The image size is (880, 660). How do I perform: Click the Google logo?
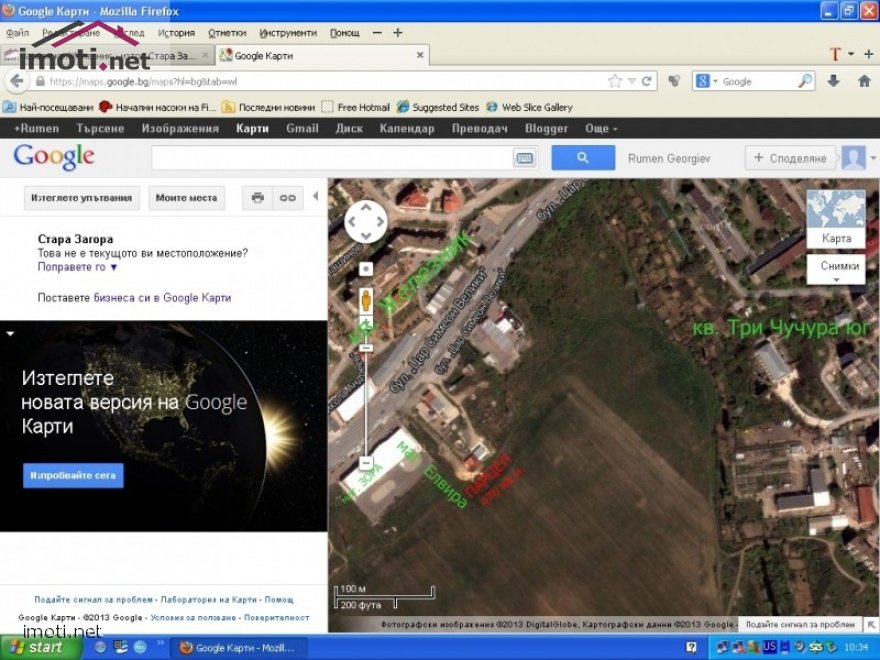tap(54, 157)
